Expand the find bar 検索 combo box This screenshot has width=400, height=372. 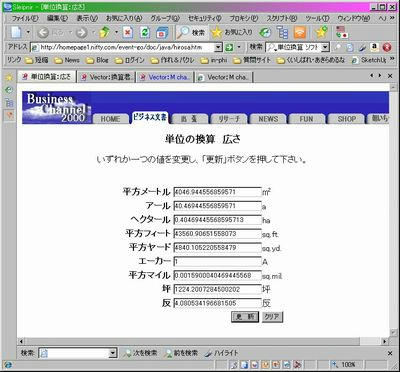pos(113,353)
